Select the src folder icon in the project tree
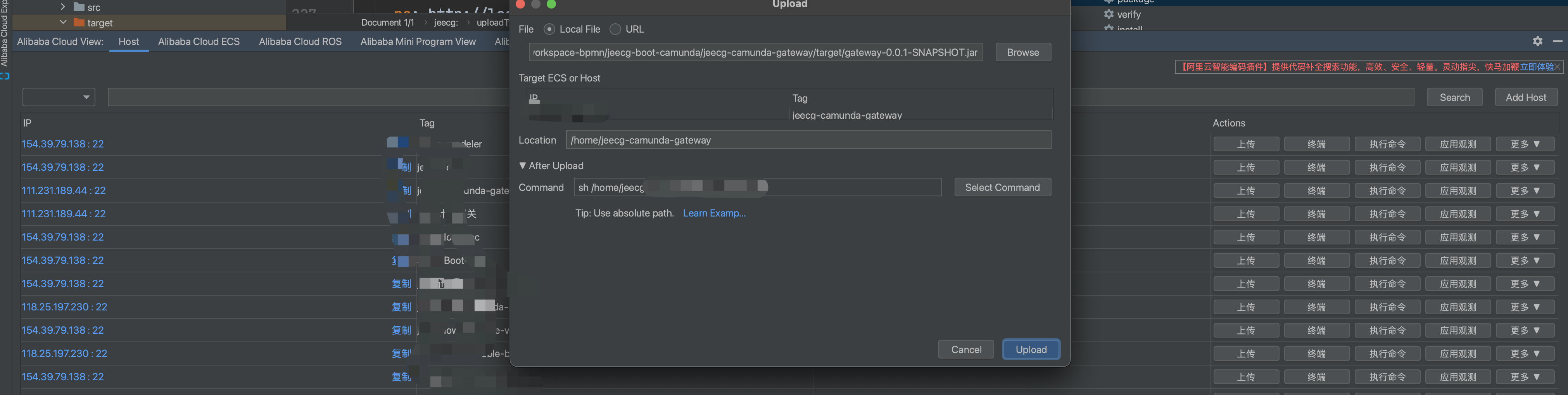The image size is (1568, 395). coord(79,7)
